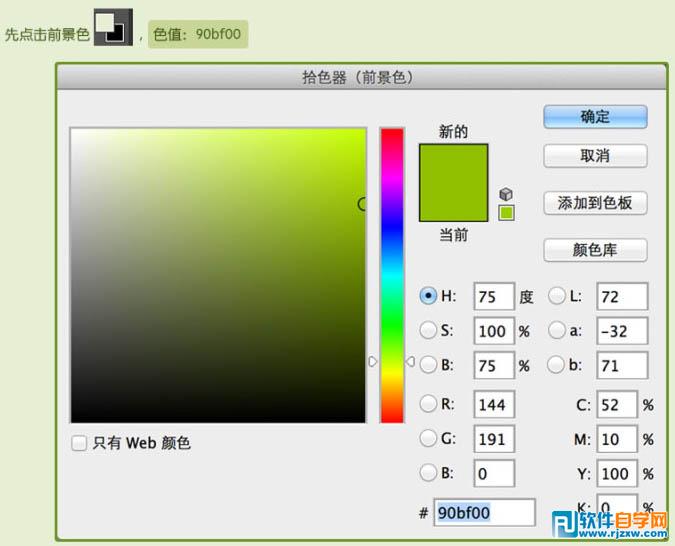The width and height of the screenshot is (675, 546).
Task: Click the blue field showing 0
Action: [x=494, y=473]
